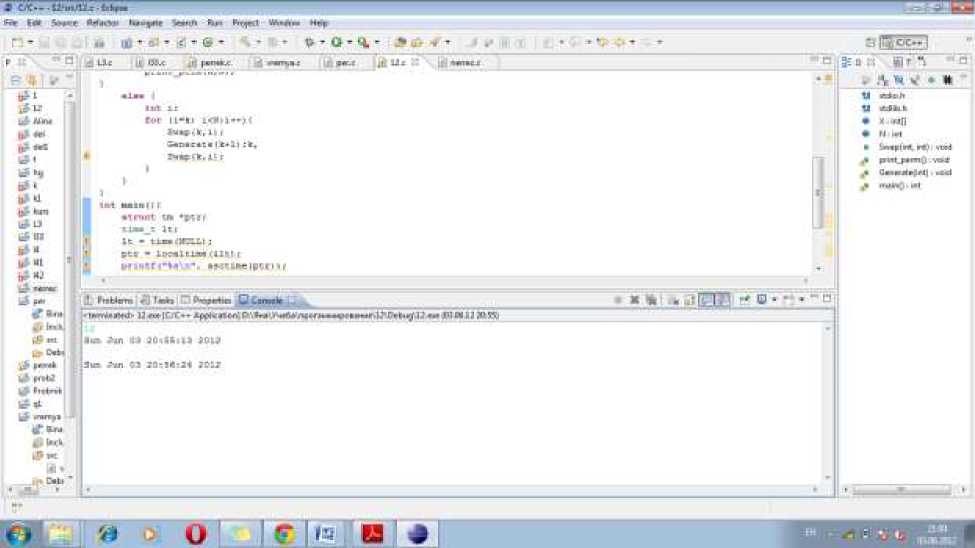Select project 'kurs' in Project Explorer
Screen dimensions: 975x548
(34, 211)
